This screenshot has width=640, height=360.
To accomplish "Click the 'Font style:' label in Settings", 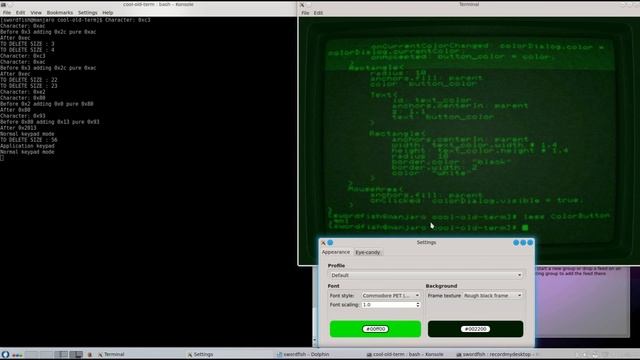I will [342, 296].
